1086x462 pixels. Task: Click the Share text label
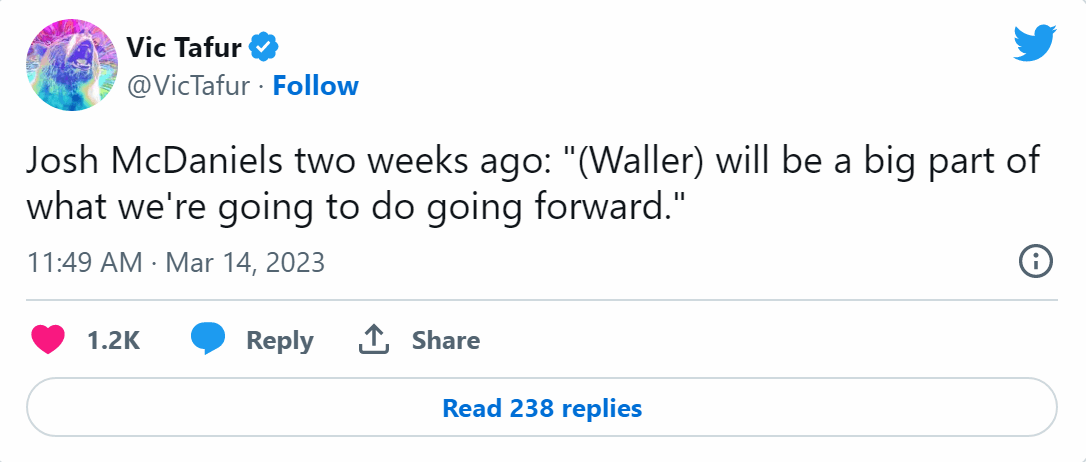pyautogui.click(x=446, y=340)
